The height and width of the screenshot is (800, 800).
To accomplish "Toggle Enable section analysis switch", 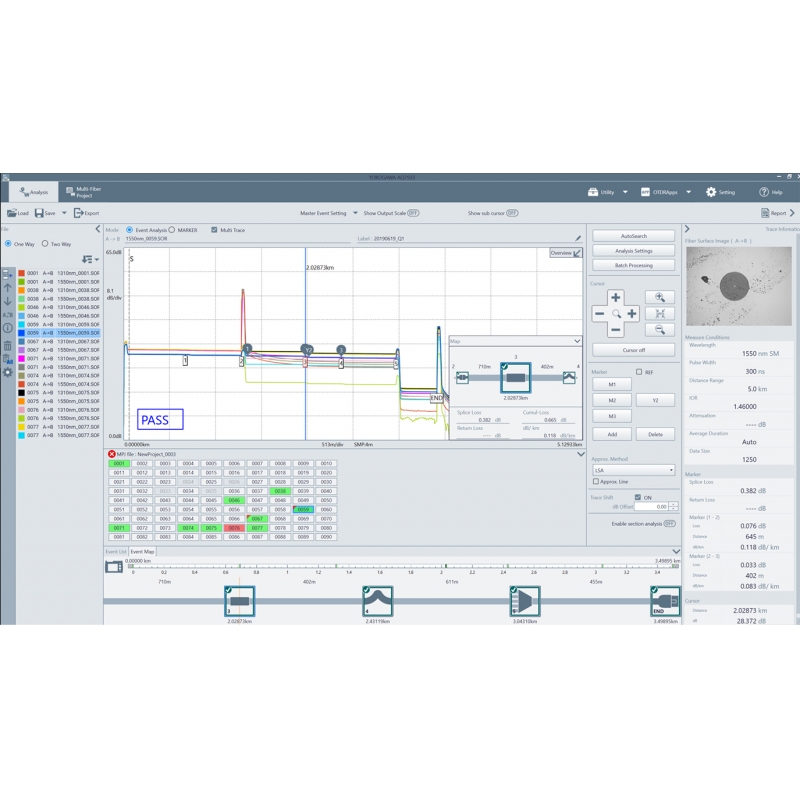I will (x=669, y=523).
